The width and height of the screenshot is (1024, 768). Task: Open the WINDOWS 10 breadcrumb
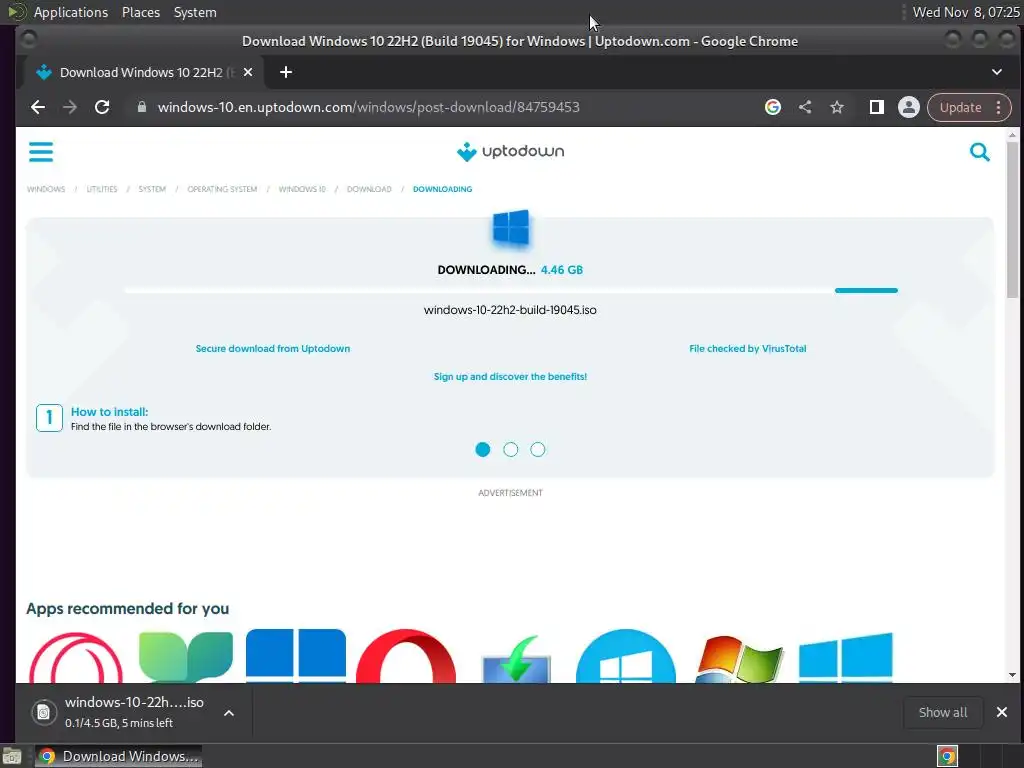(x=302, y=189)
